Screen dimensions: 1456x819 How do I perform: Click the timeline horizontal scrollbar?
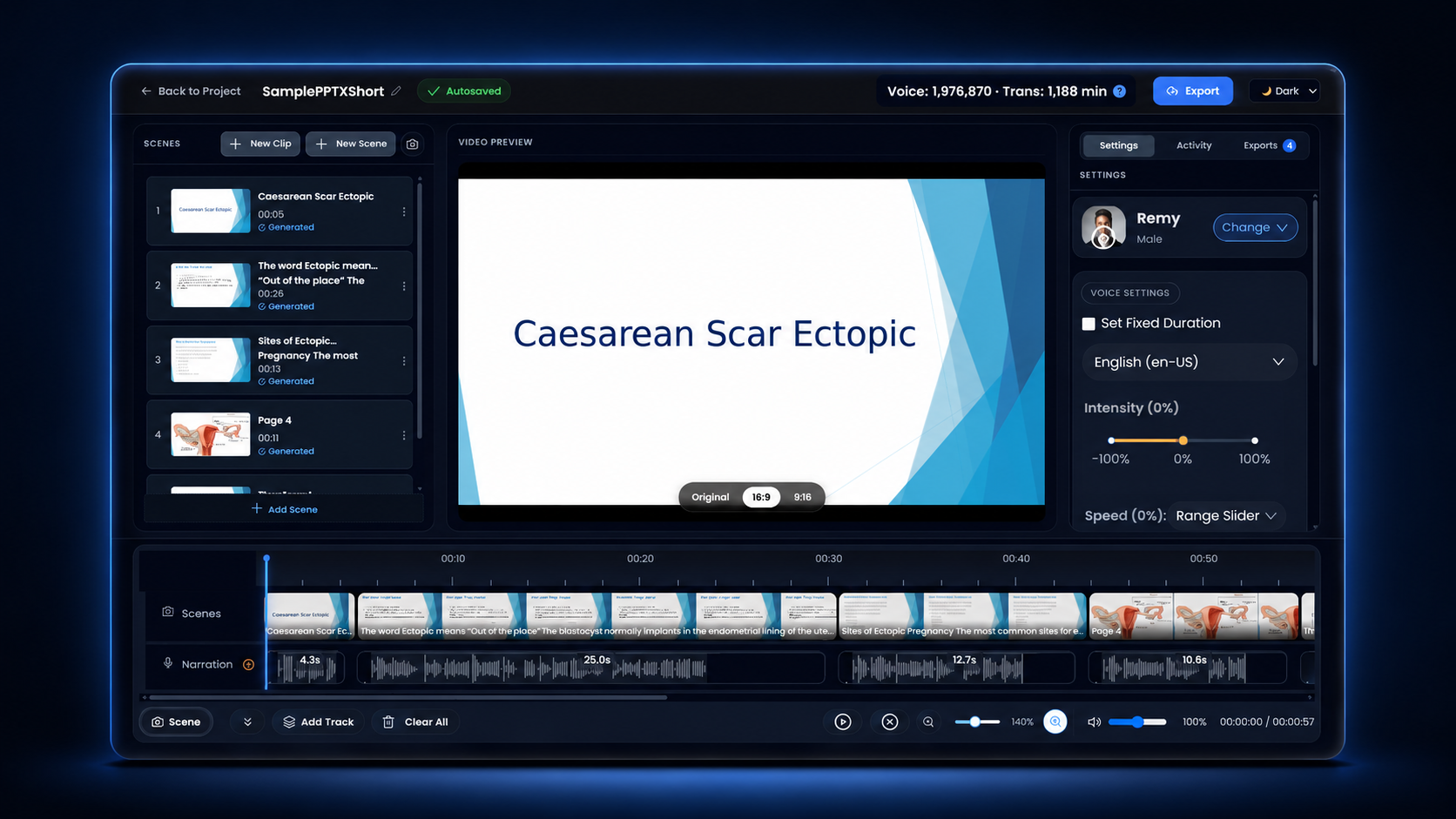[x=408, y=697]
